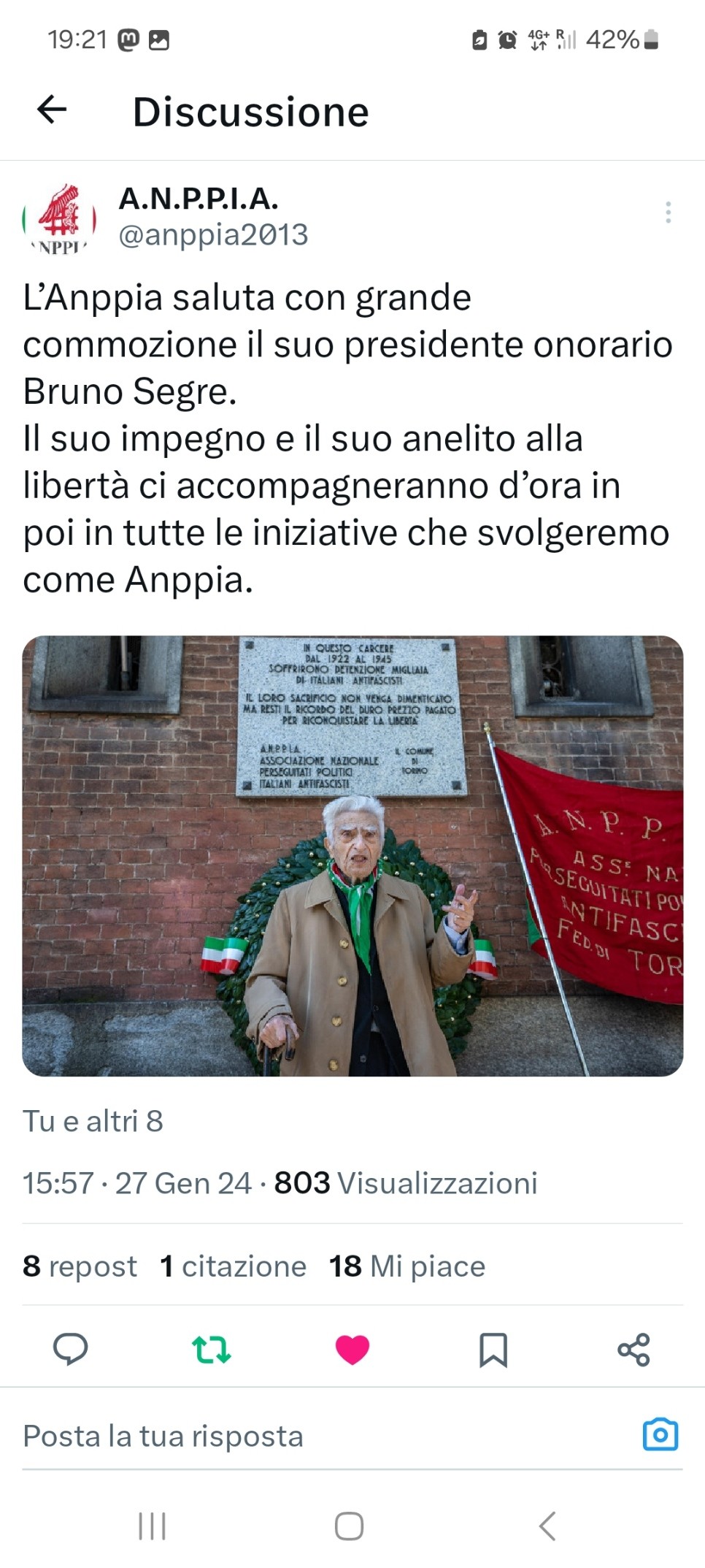
Task: Tap "Tu e altri 8" text
Action: tap(93, 1121)
